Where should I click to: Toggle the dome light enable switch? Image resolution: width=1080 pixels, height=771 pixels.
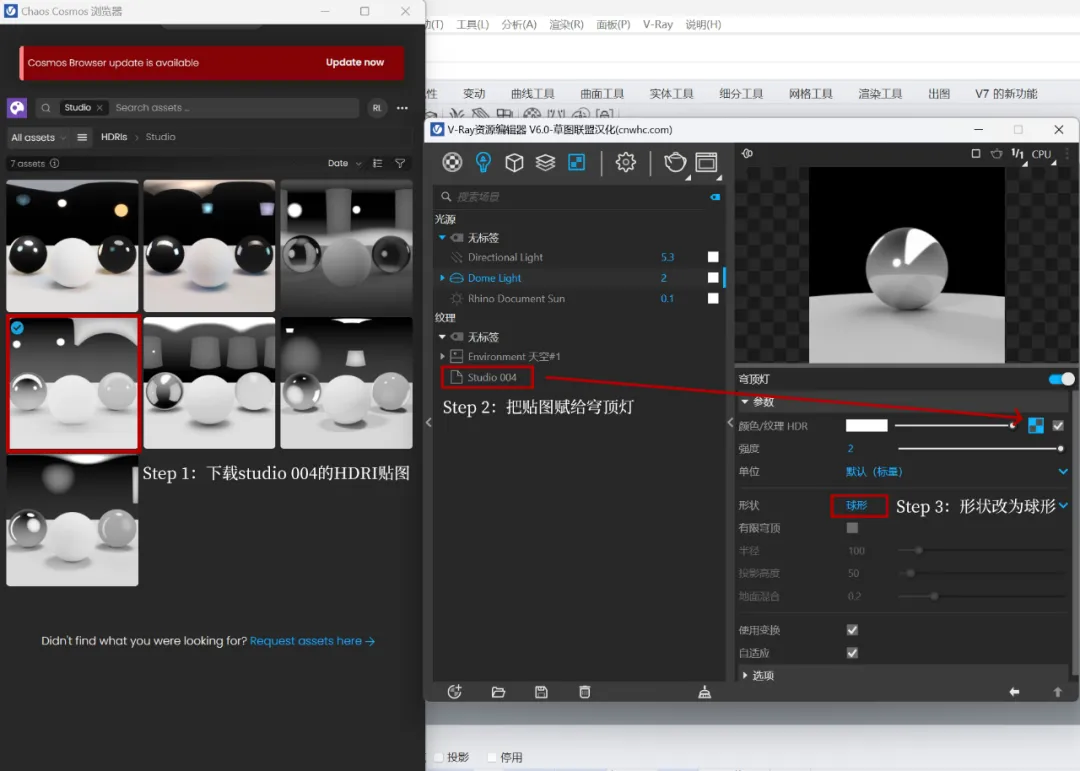1061,379
